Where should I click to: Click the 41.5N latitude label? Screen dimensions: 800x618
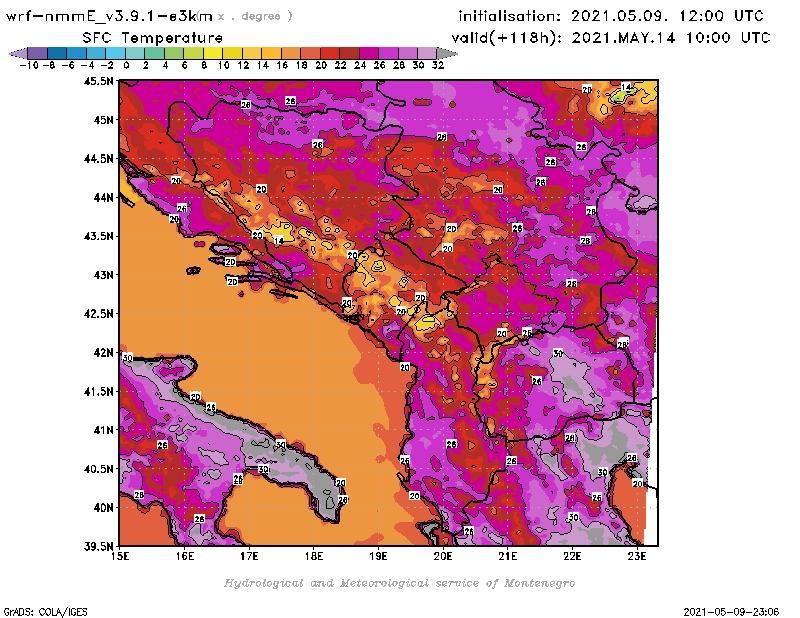click(x=98, y=391)
